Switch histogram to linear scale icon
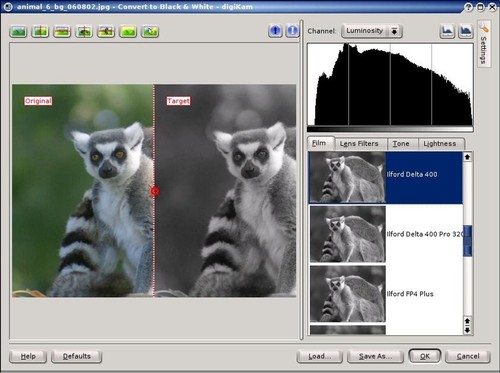500x373 pixels. coord(447,31)
